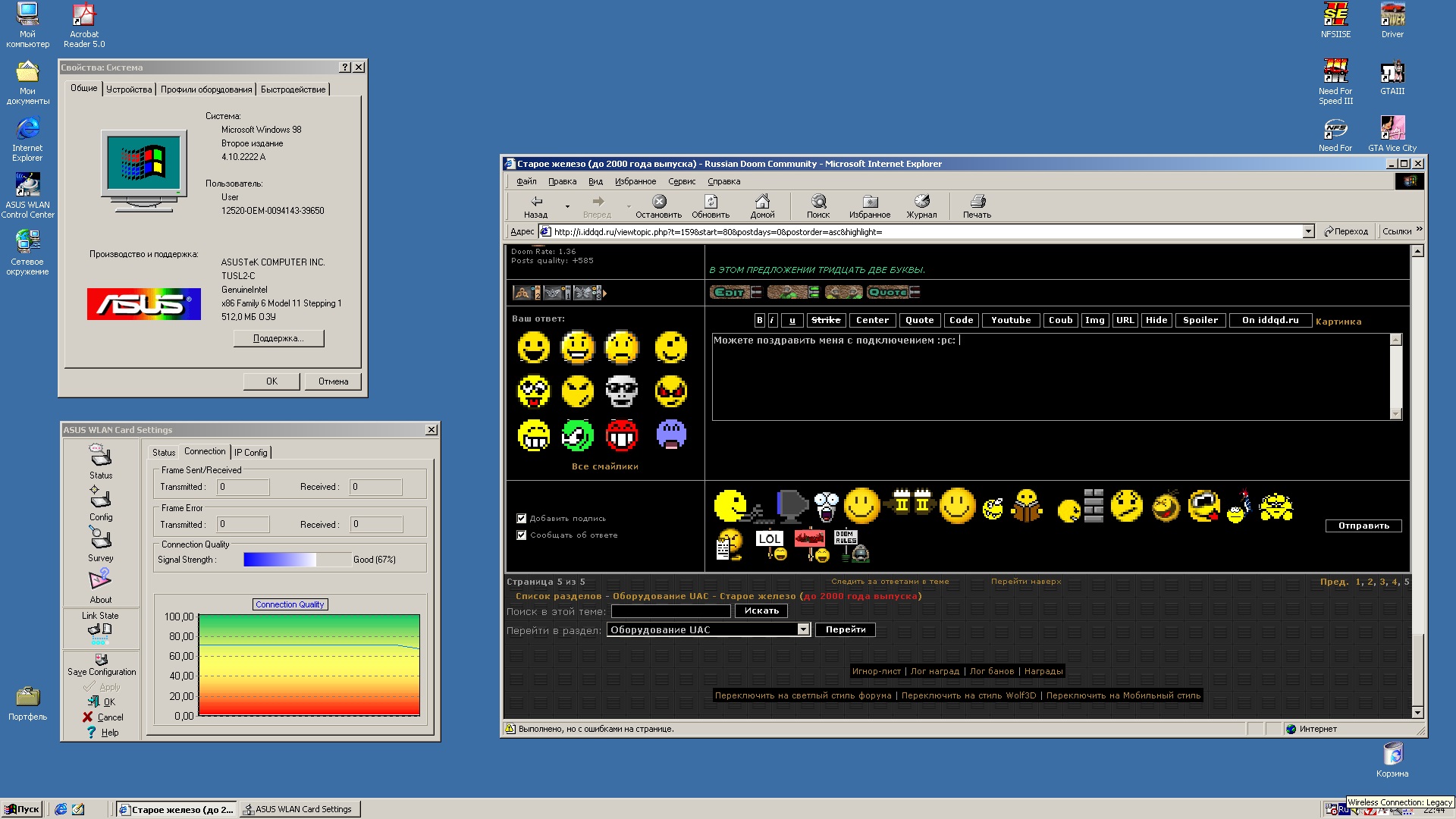Select Acrobat Reader 5.0 desktop icon
The width and height of the screenshot is (1456, 819).
point(84,25)
